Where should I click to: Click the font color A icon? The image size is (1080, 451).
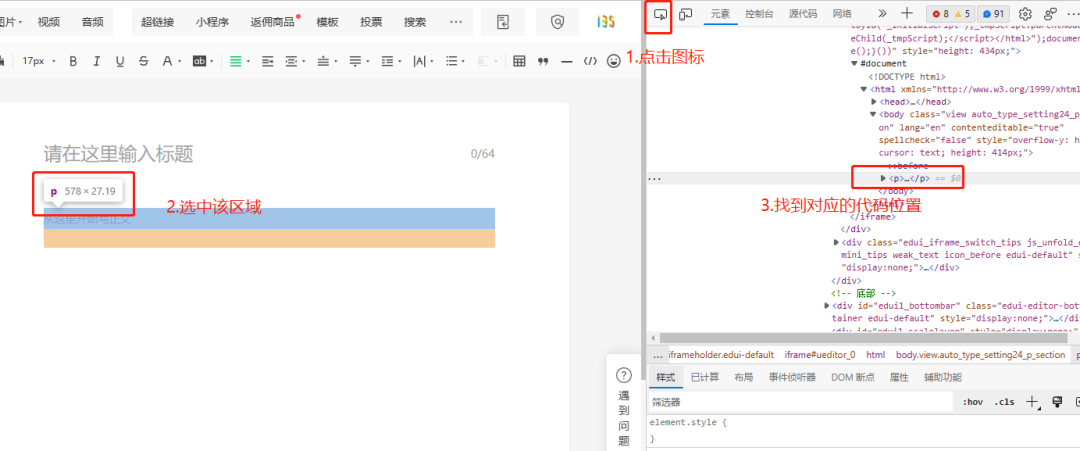click(x=167, y=61)
